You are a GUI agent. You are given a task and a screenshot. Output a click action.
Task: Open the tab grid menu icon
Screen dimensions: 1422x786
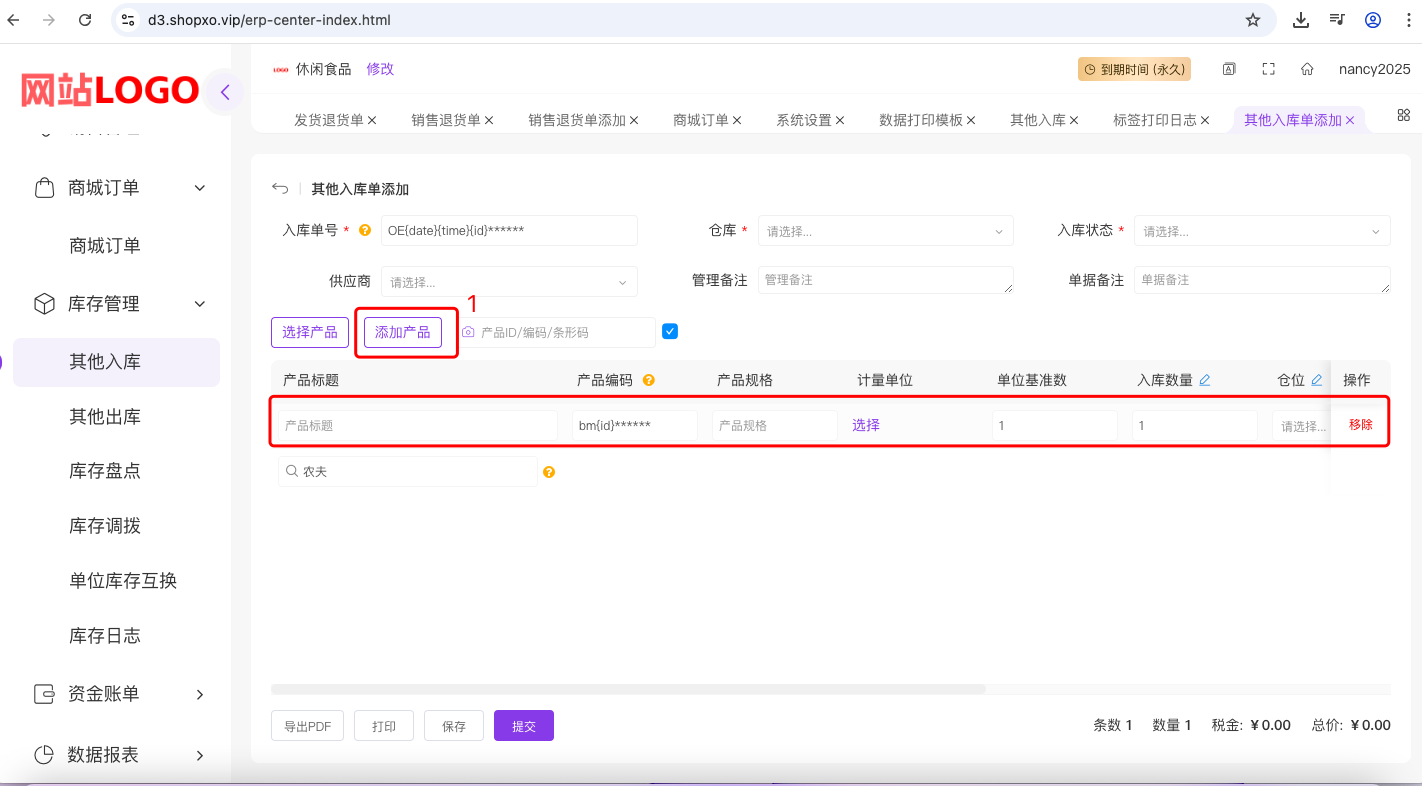(x=1403, y=116)
